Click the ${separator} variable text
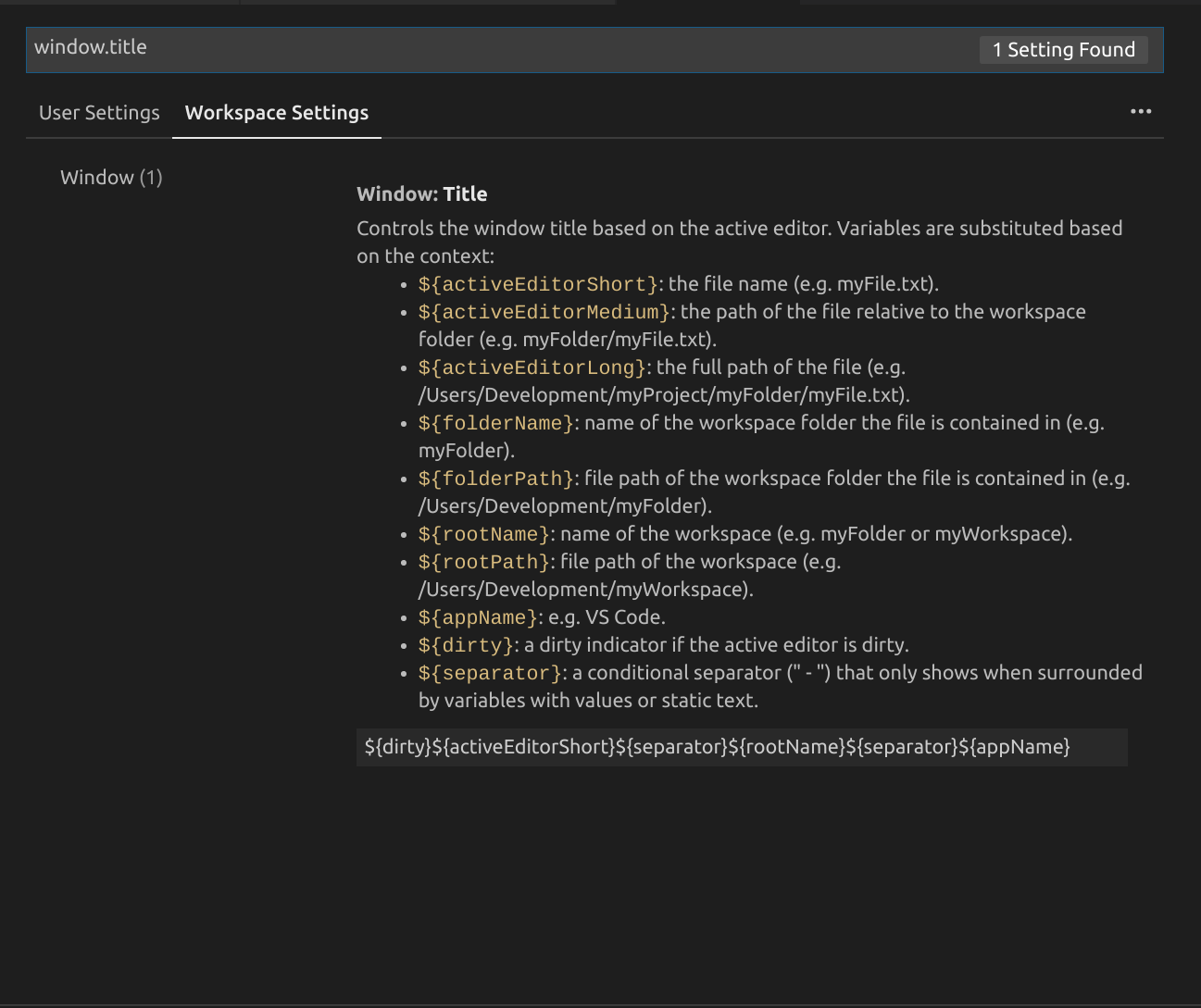Viewport: 1201px width, 1008px height. pos(490,673)
